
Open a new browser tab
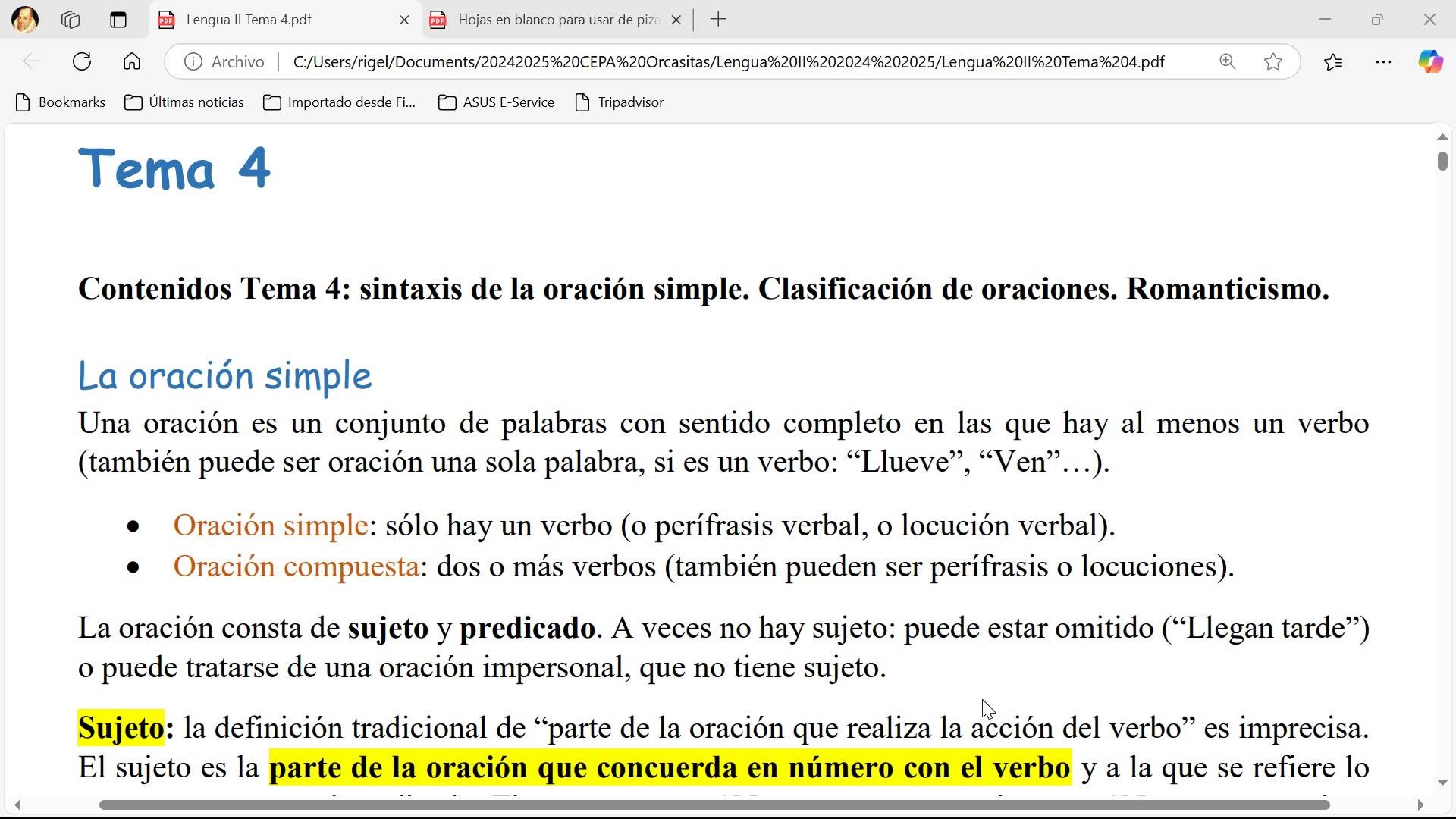tap(718, 20)
